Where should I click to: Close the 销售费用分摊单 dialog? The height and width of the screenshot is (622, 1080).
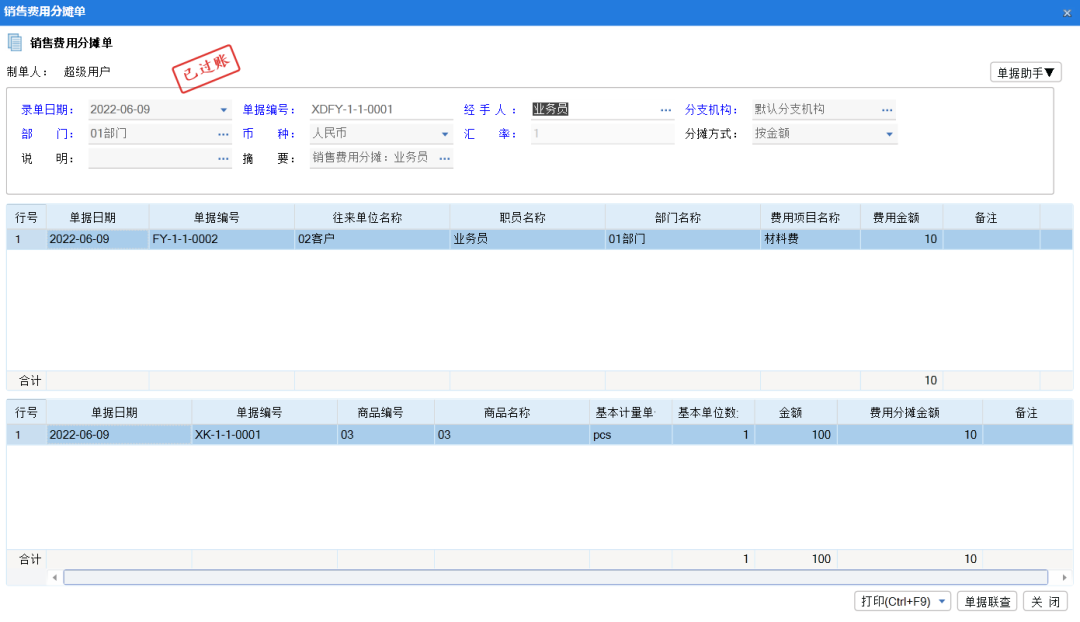tap(1066, 12)
